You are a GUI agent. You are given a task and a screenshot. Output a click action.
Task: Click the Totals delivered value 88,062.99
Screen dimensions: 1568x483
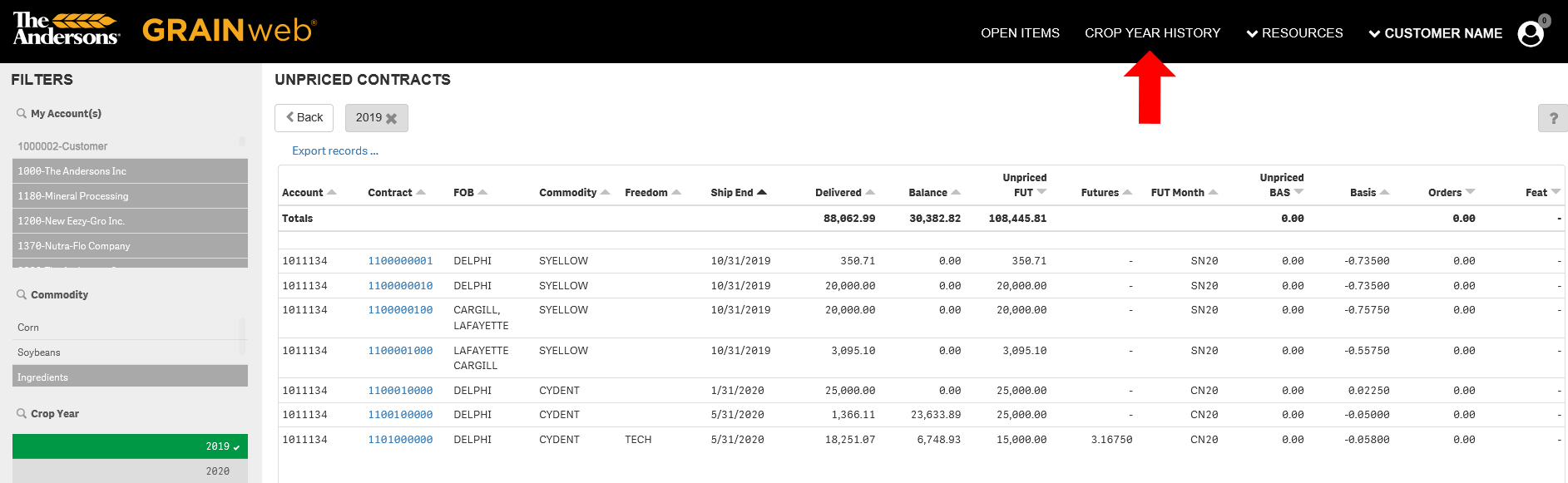[849, 219]
